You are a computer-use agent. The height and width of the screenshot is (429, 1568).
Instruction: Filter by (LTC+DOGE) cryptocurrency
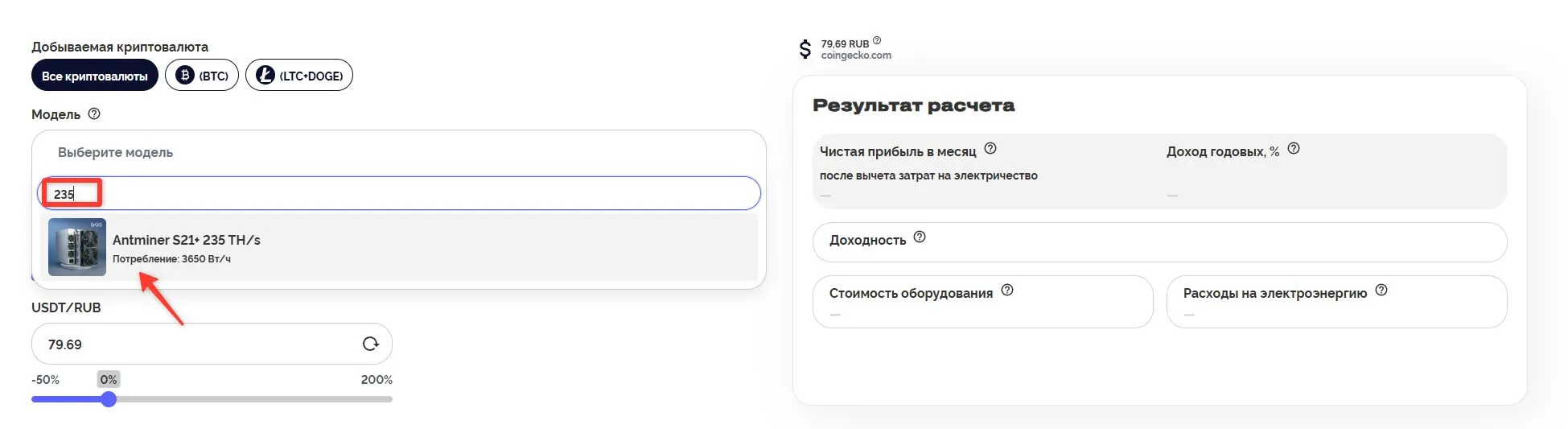[299, 76]
